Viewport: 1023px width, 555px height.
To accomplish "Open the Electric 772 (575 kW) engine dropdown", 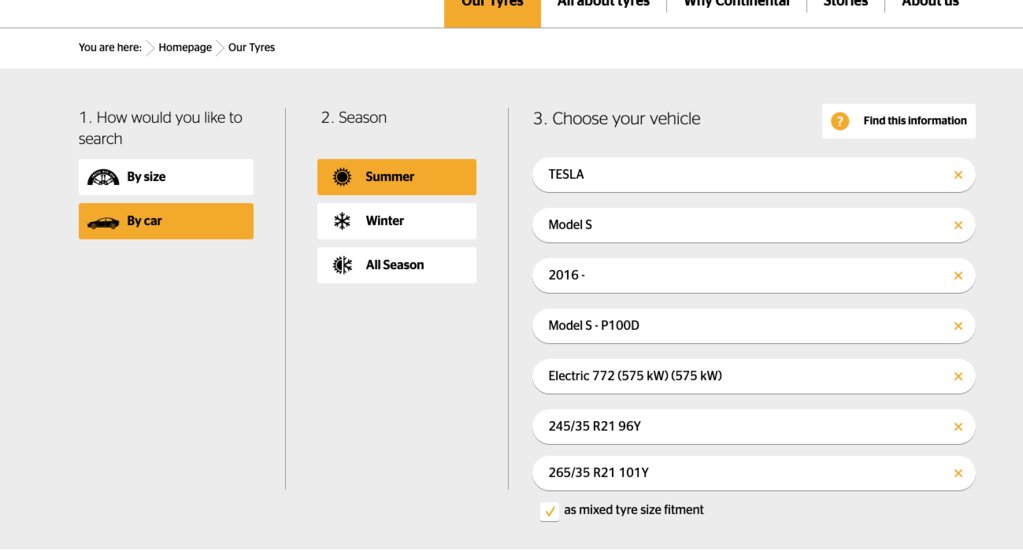I will coord(754,376).
